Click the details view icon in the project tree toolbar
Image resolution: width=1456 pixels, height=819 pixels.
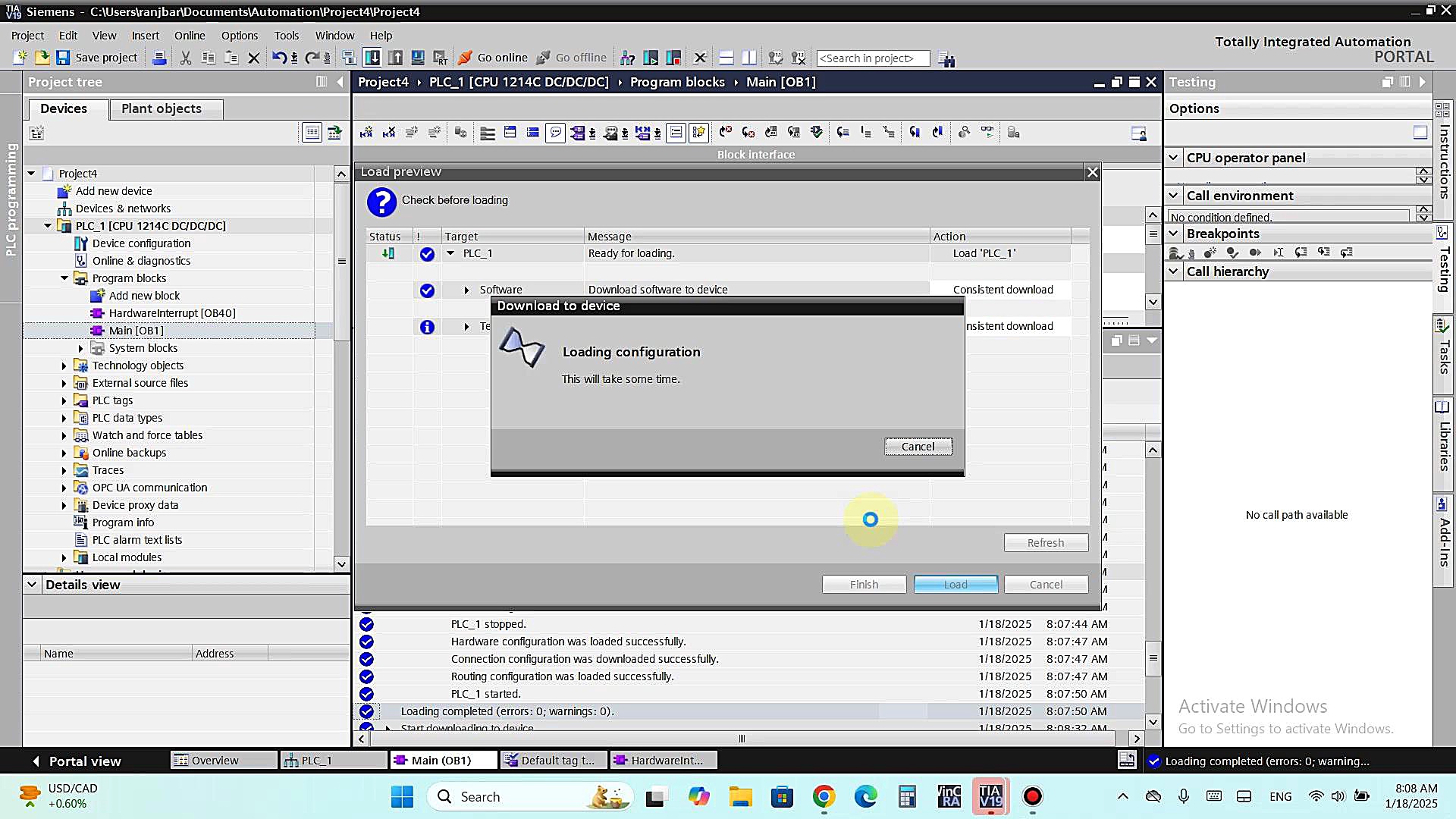click(312, 133)
